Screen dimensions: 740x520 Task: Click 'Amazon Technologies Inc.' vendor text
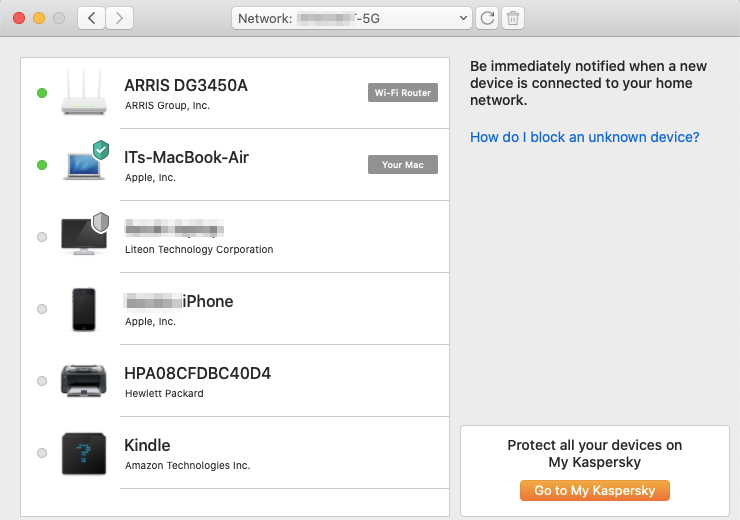pyautogui.click(x=187, y=466)
